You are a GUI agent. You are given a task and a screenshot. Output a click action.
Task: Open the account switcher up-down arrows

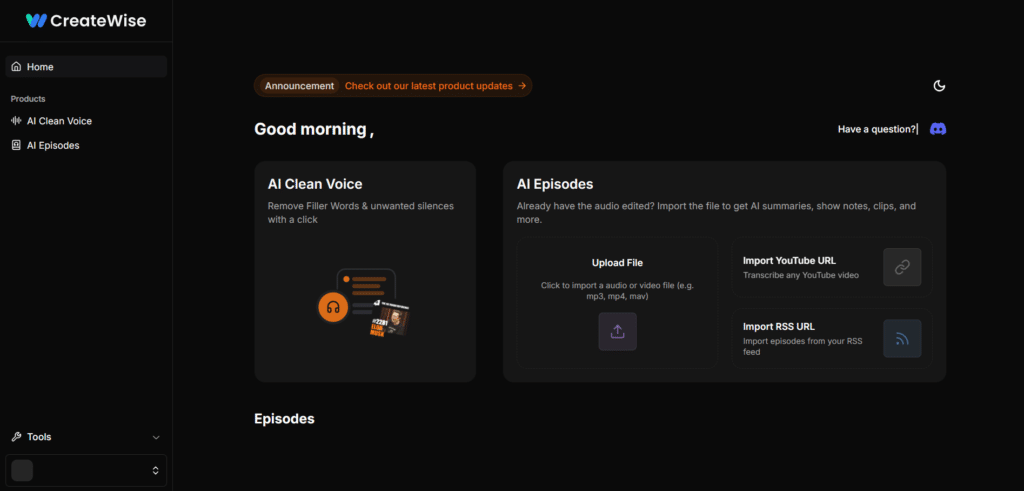pos(155,470)
